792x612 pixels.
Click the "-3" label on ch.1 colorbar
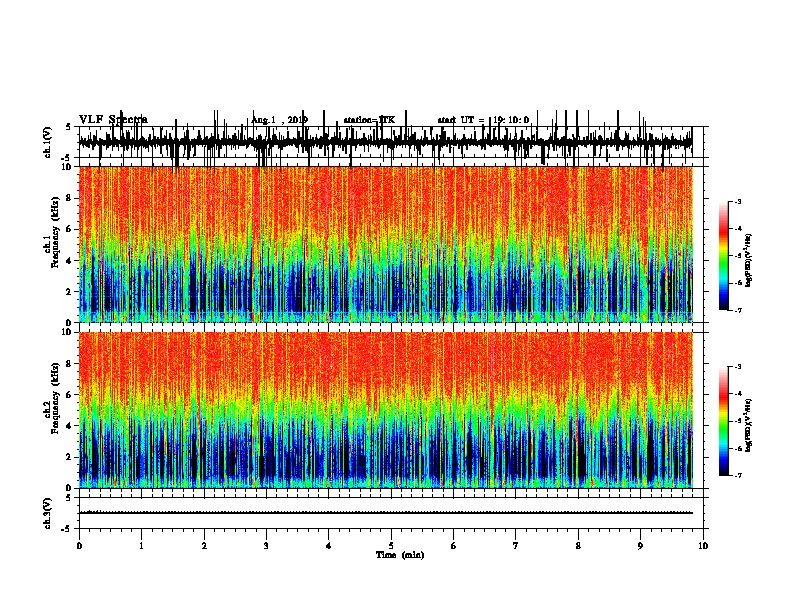737,201
